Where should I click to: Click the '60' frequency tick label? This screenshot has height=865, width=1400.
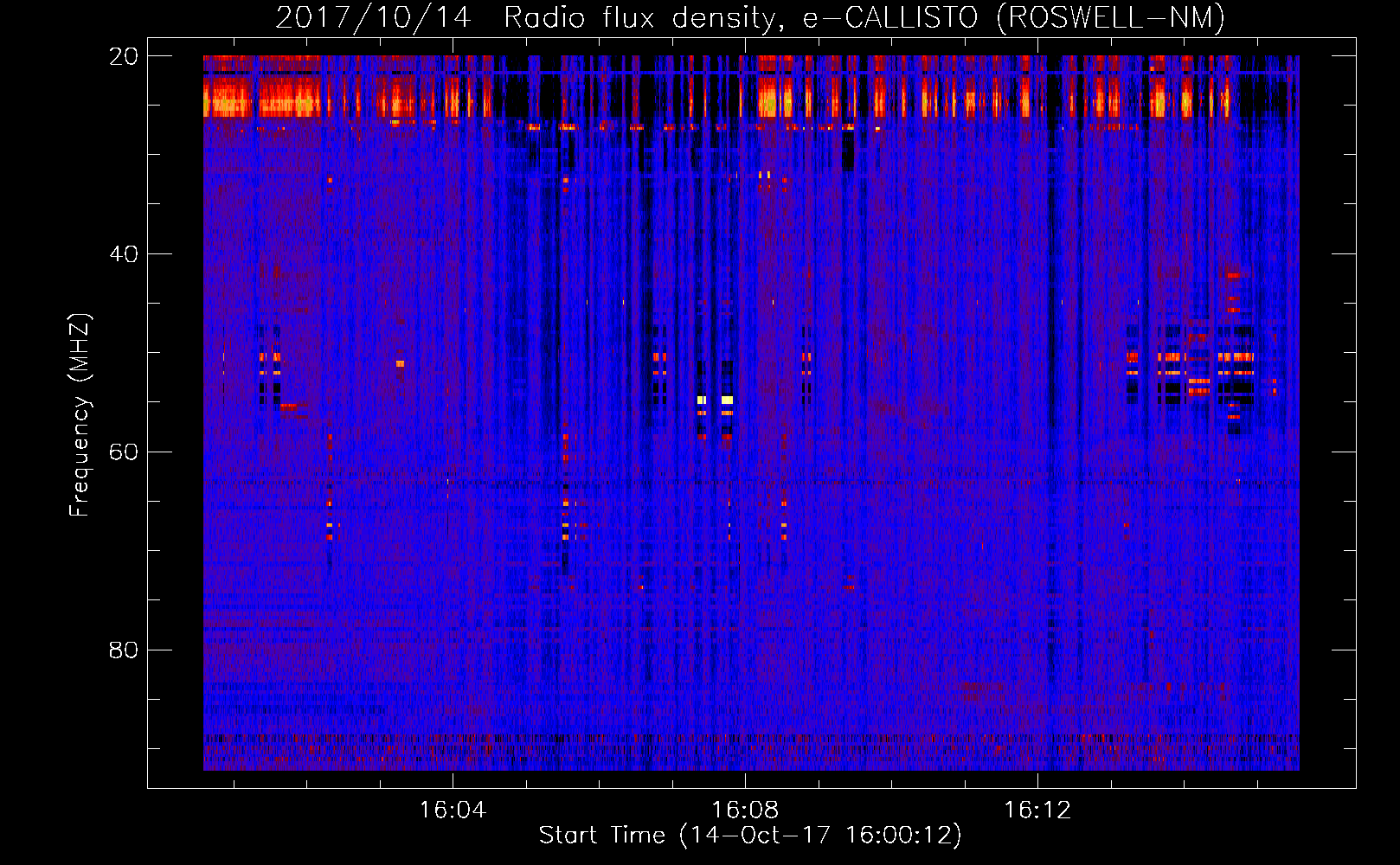(x=123, y=452)
